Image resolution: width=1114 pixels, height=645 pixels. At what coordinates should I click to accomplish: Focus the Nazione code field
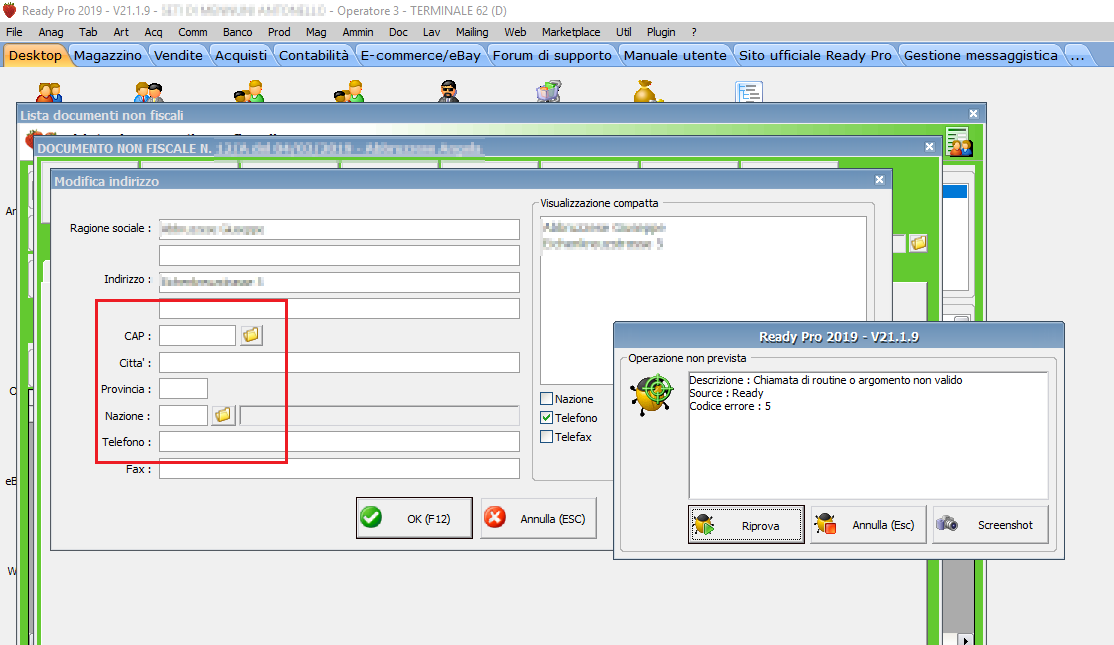pos(183,415)
